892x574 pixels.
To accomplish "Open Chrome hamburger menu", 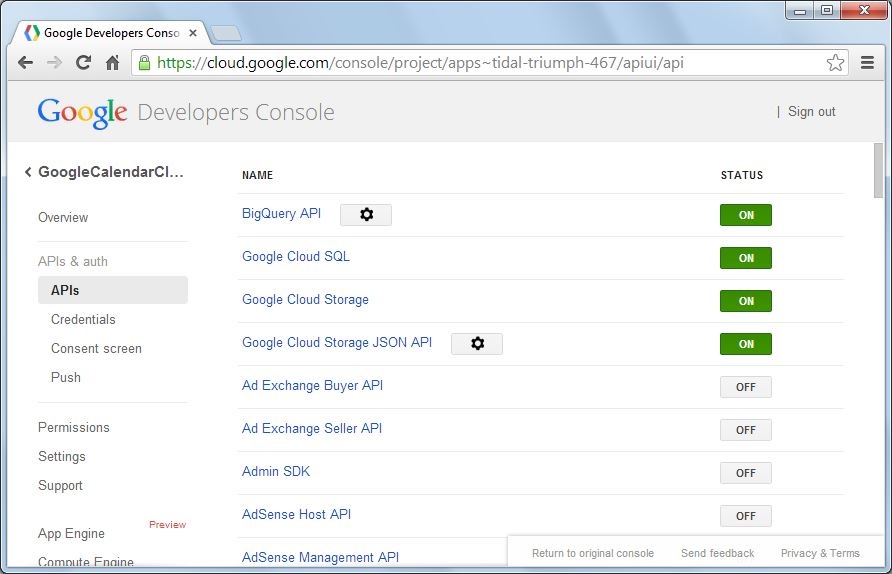I will (867, 63).
